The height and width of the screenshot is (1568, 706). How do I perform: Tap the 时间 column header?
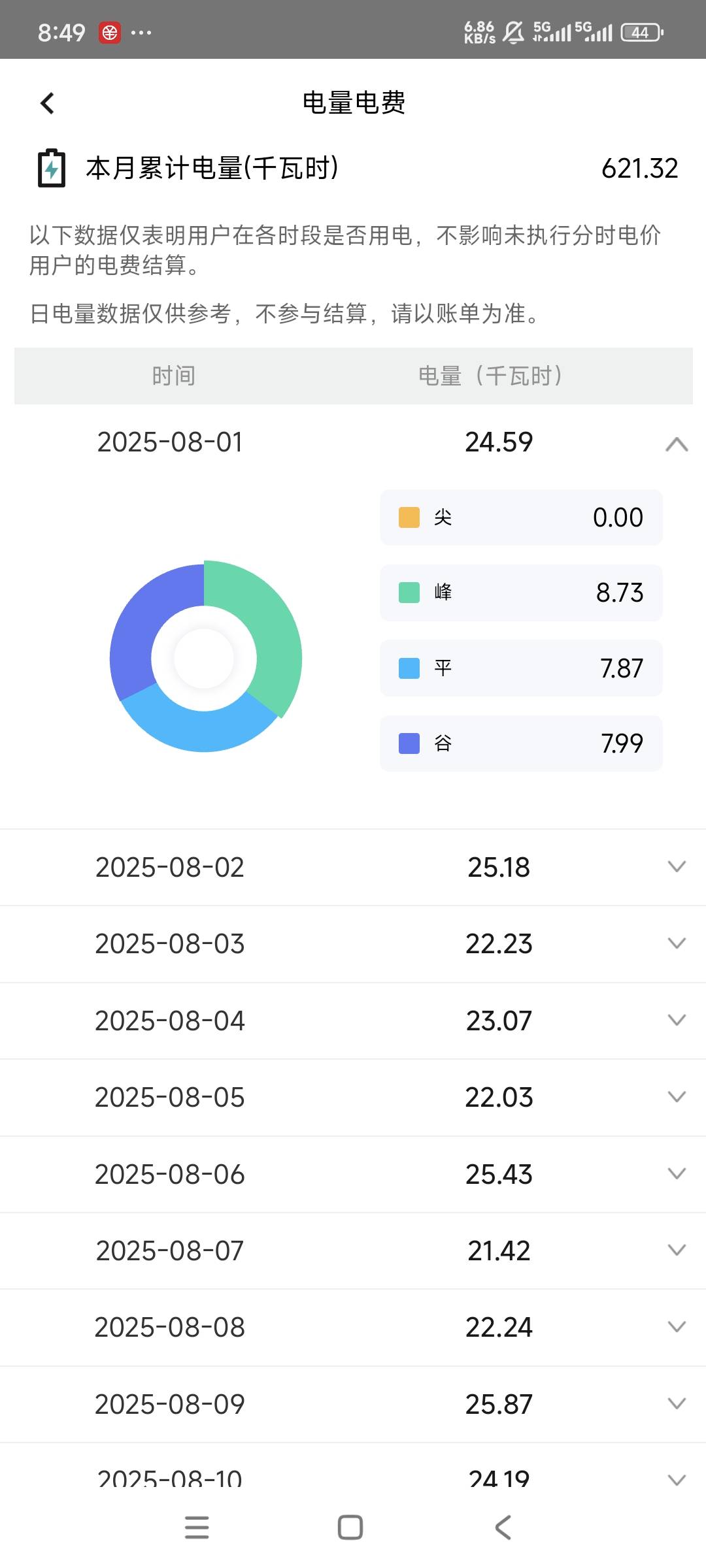pos(173,376)
